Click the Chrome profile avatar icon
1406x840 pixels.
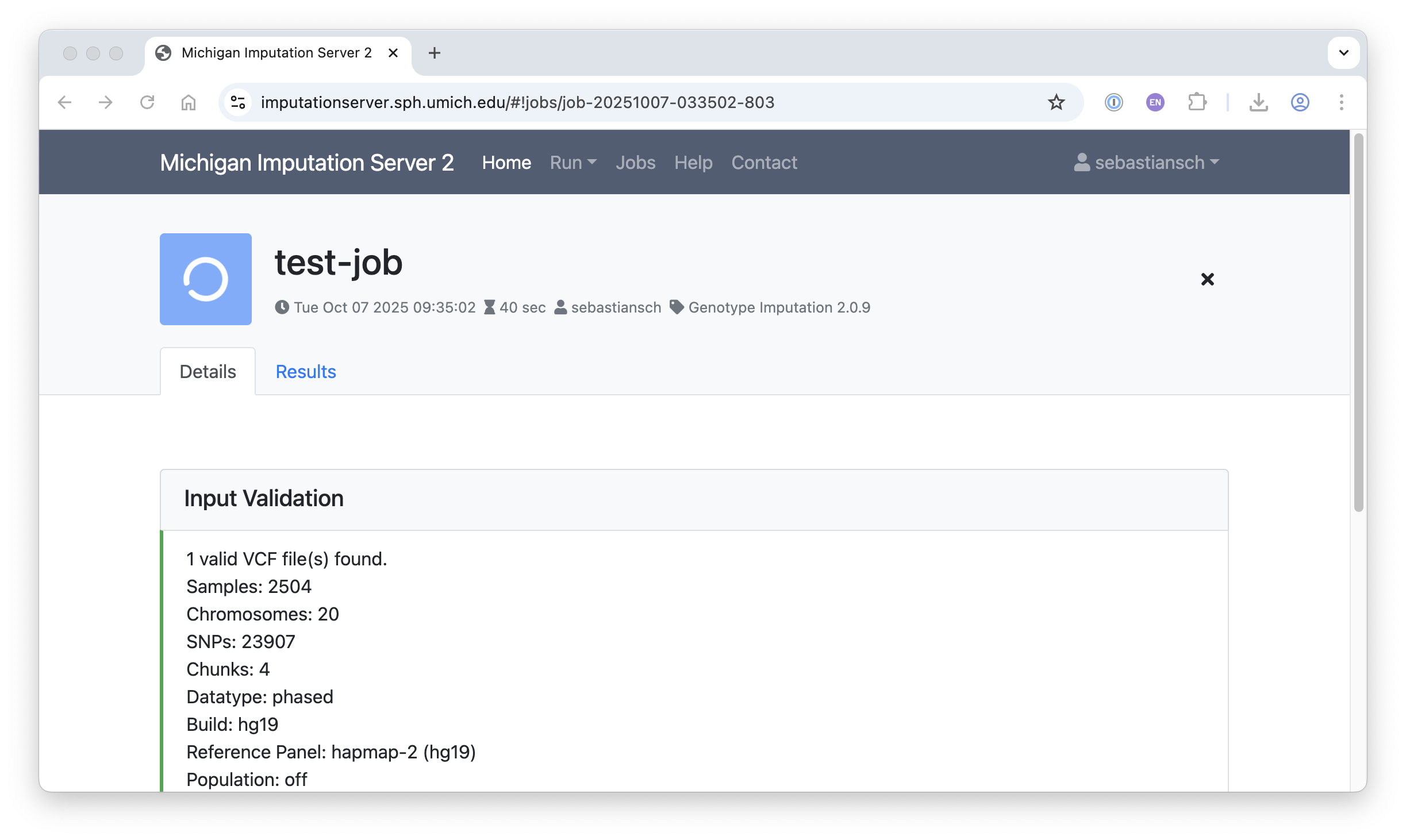(x=1300, y=102)
